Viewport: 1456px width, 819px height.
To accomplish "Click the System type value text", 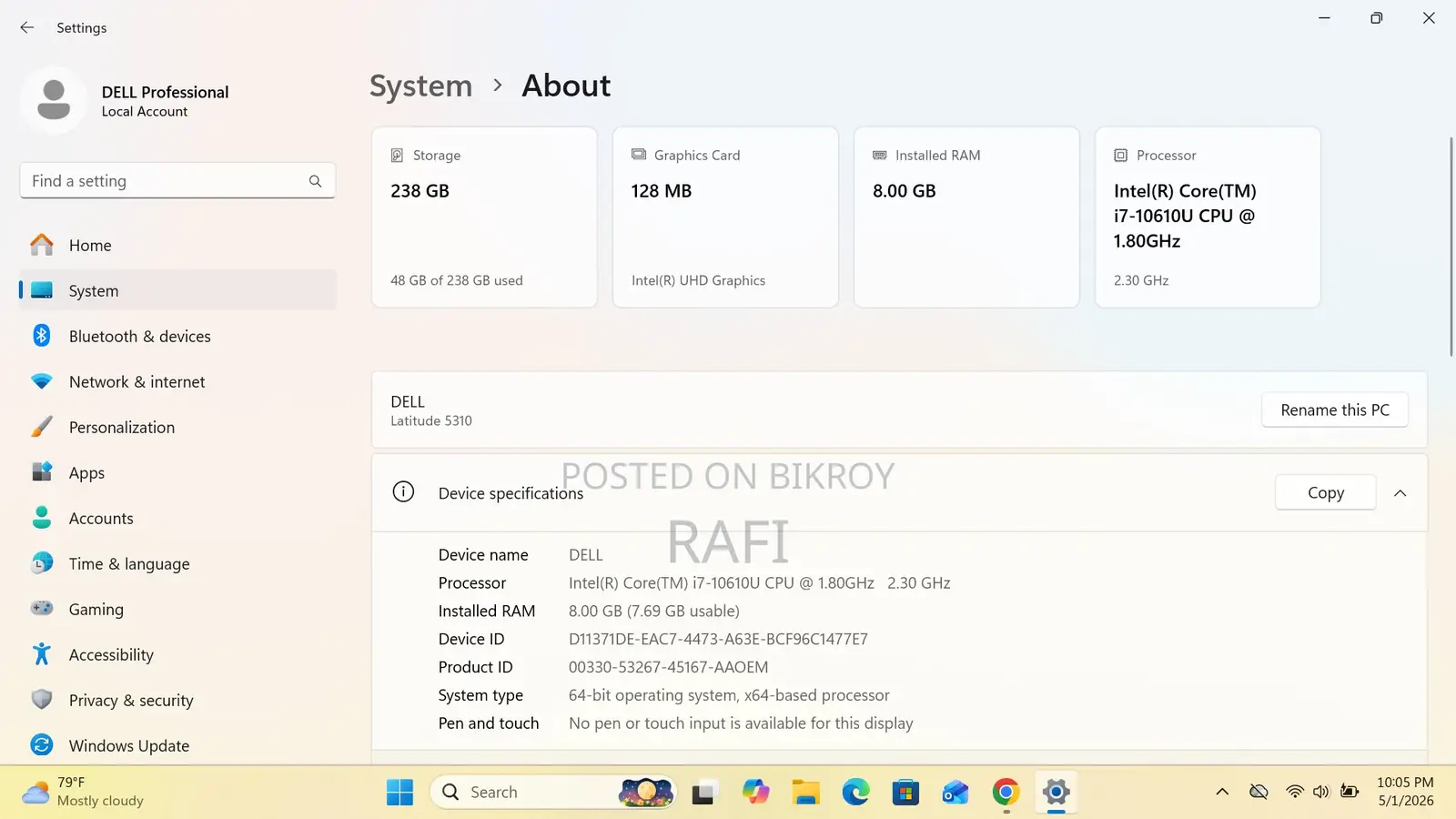I will tap(729, 695).
